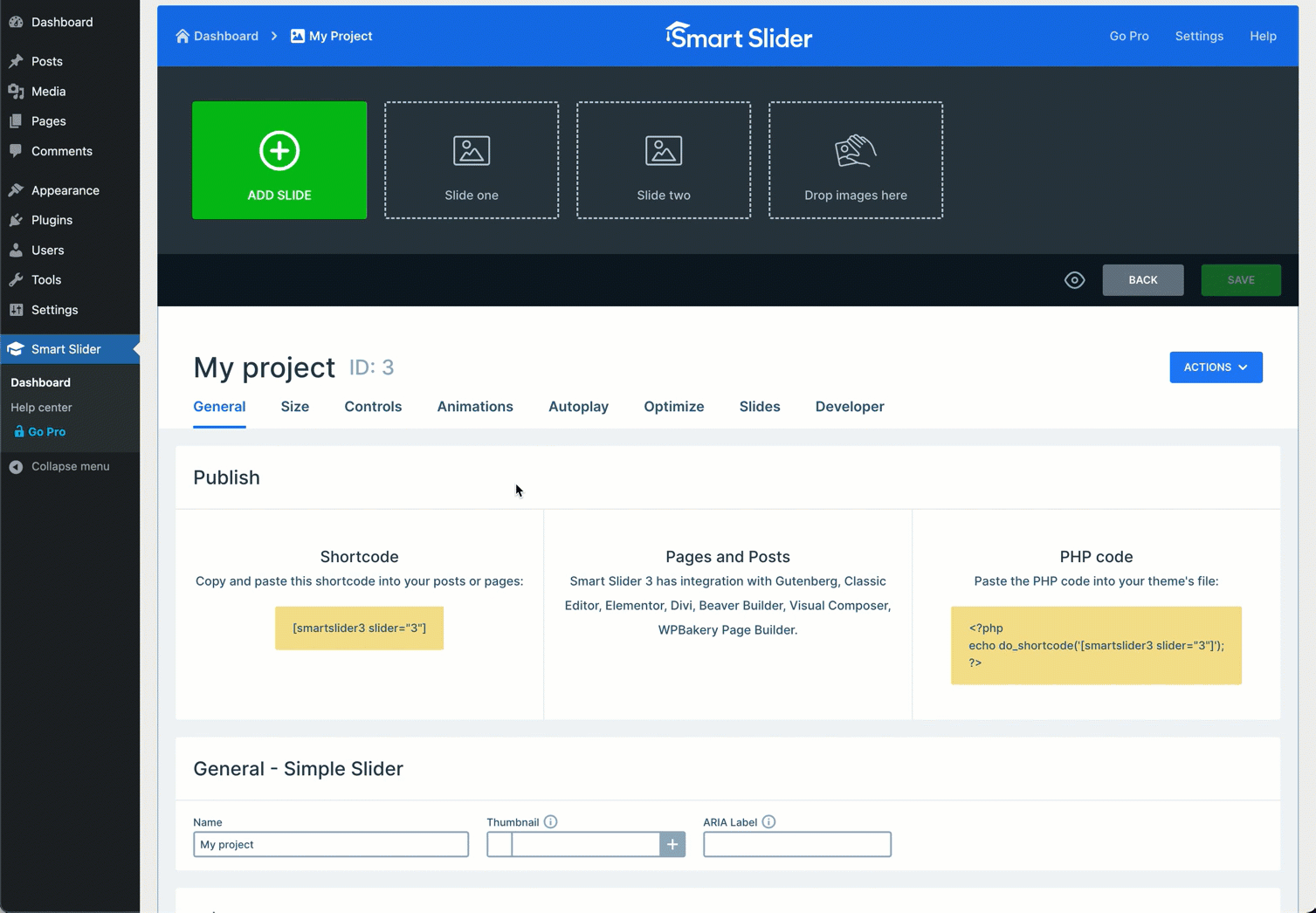
Task: Click the Go Pro lock icon
Action: (x=19, y=431)
